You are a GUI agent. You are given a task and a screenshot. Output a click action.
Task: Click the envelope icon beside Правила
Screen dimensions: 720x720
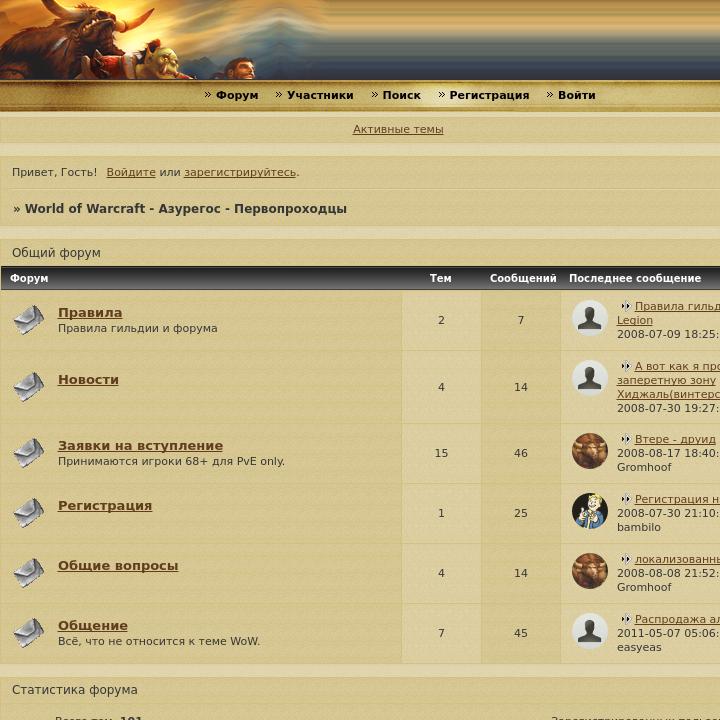point(28,320)
